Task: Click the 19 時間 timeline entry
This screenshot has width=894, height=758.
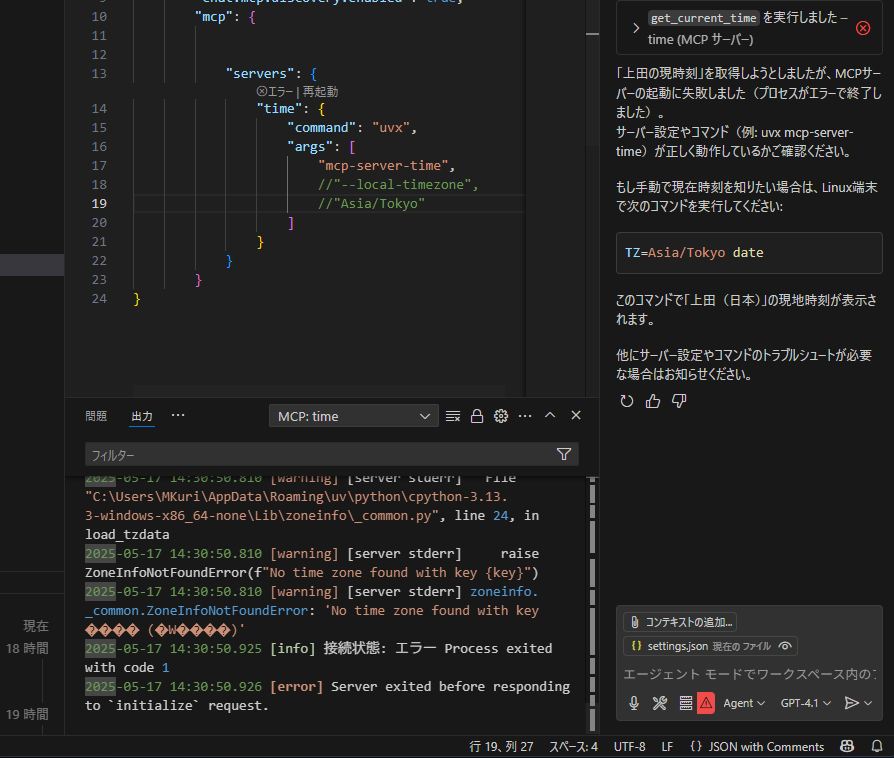Action: pos(27,714)
